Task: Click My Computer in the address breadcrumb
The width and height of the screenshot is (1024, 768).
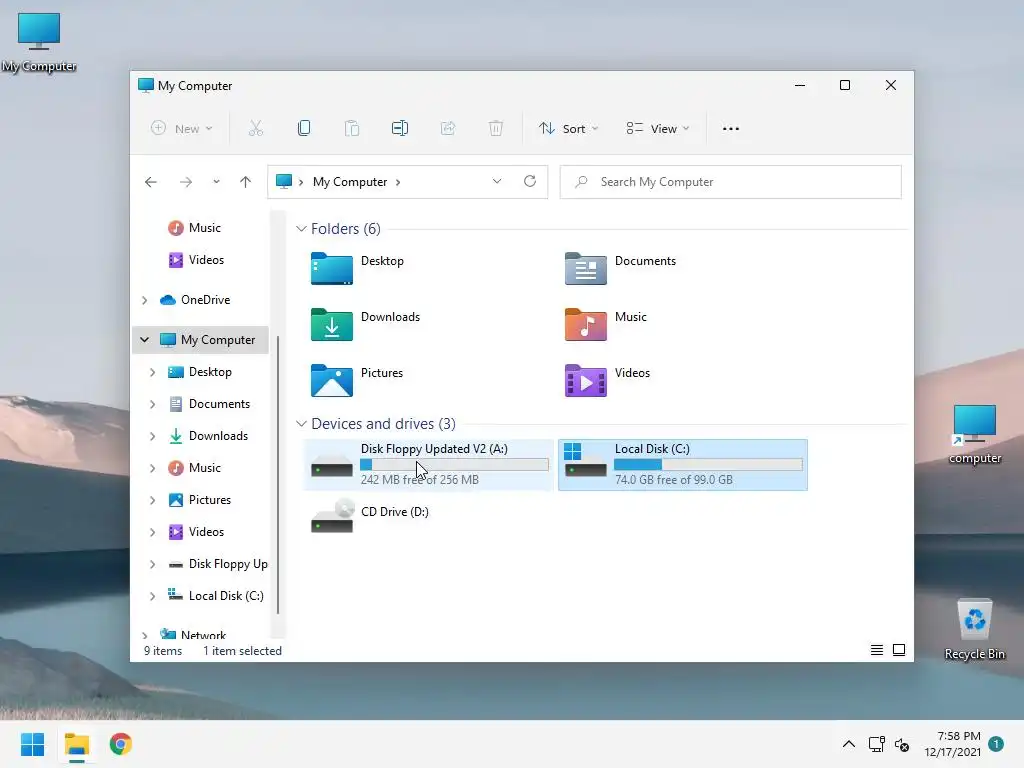Action: pos(350,182)
